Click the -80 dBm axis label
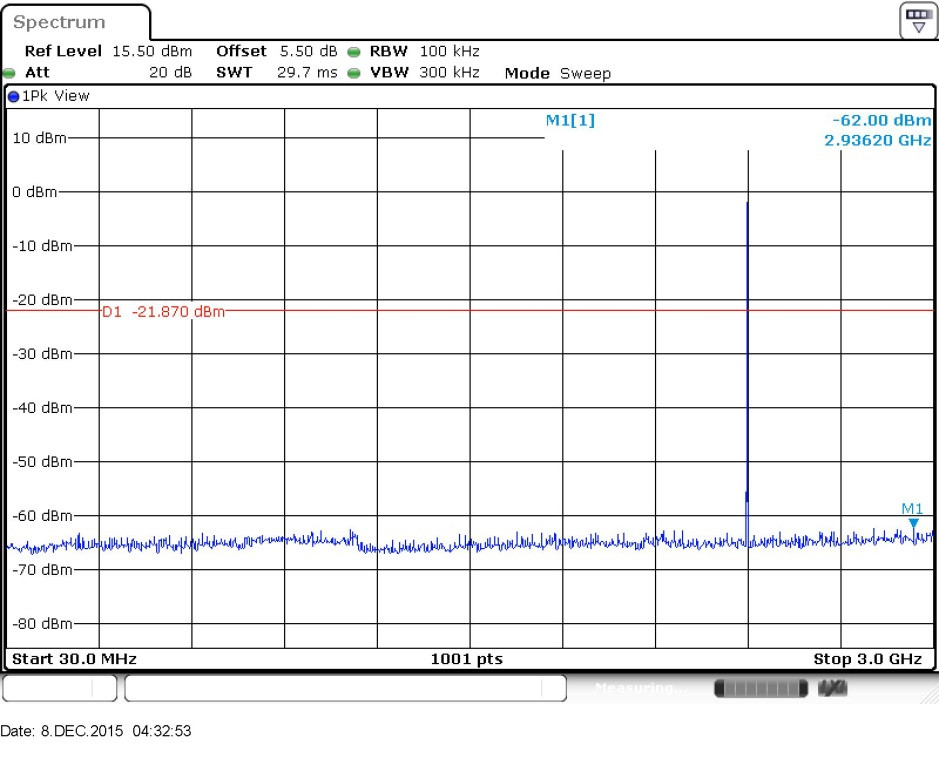 (43, 624)
